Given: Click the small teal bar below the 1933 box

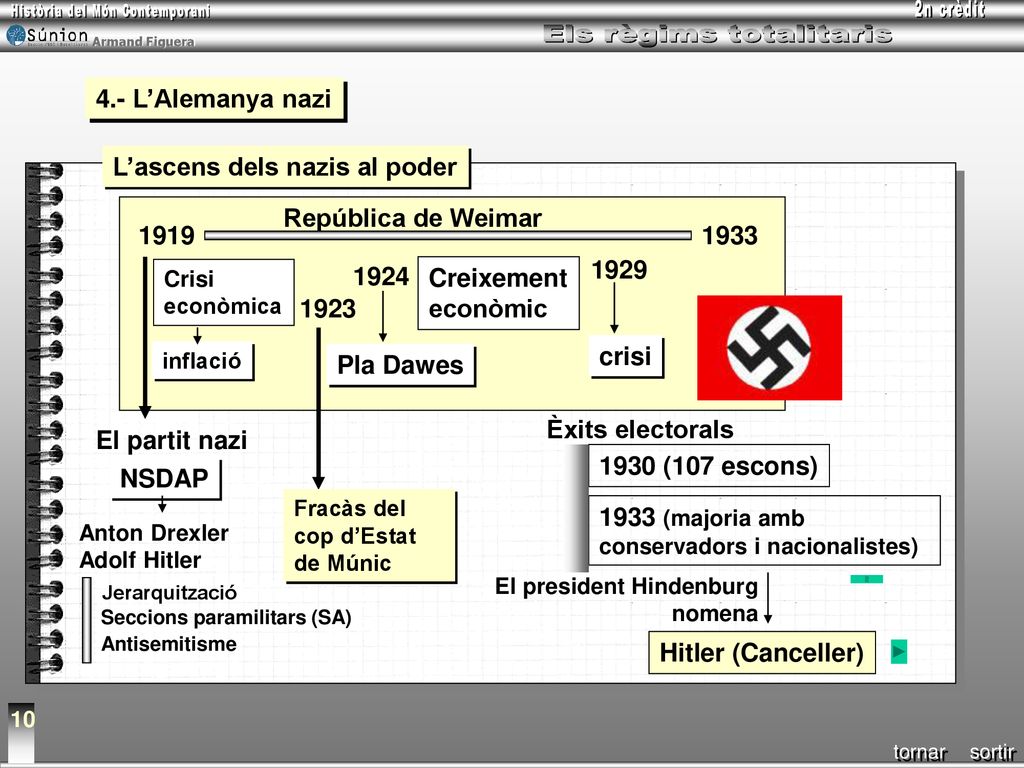Looking at the screenshot, I should coord(867,579).
